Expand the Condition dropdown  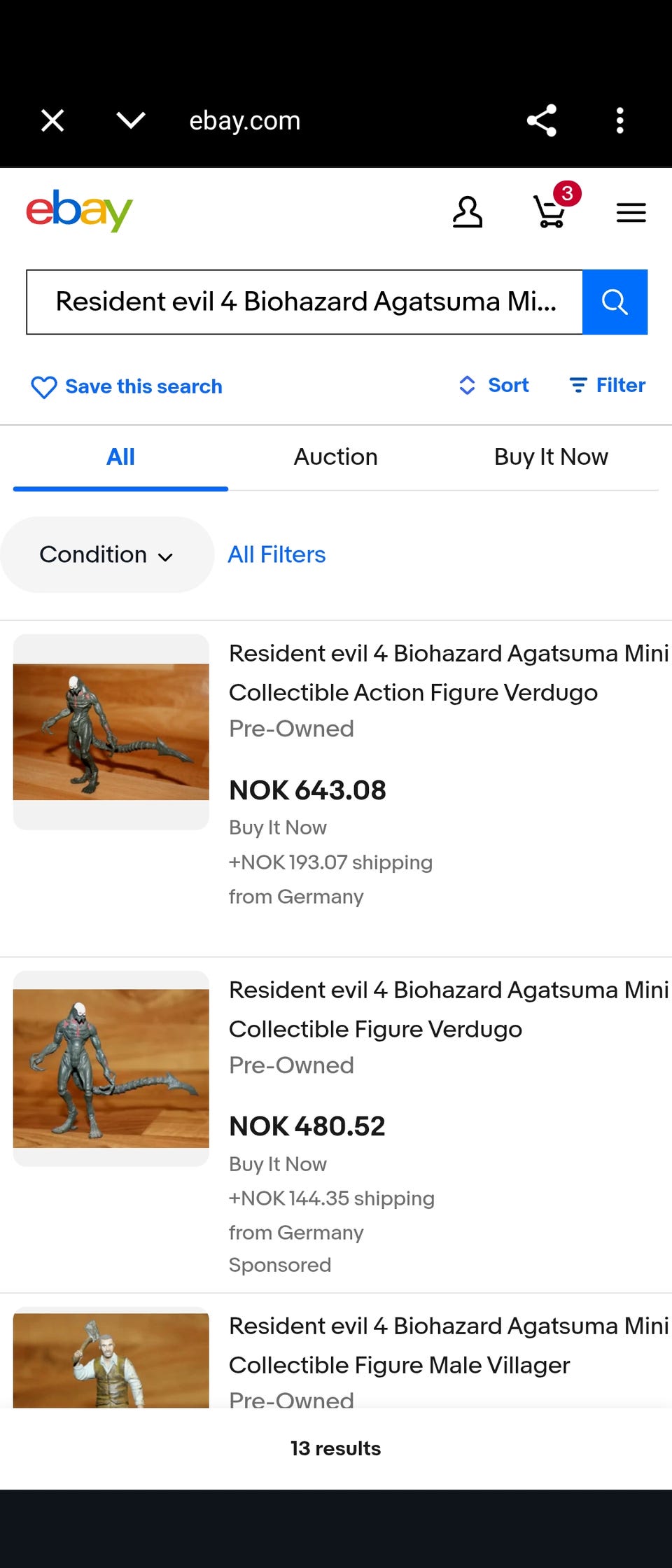[106, 554]
